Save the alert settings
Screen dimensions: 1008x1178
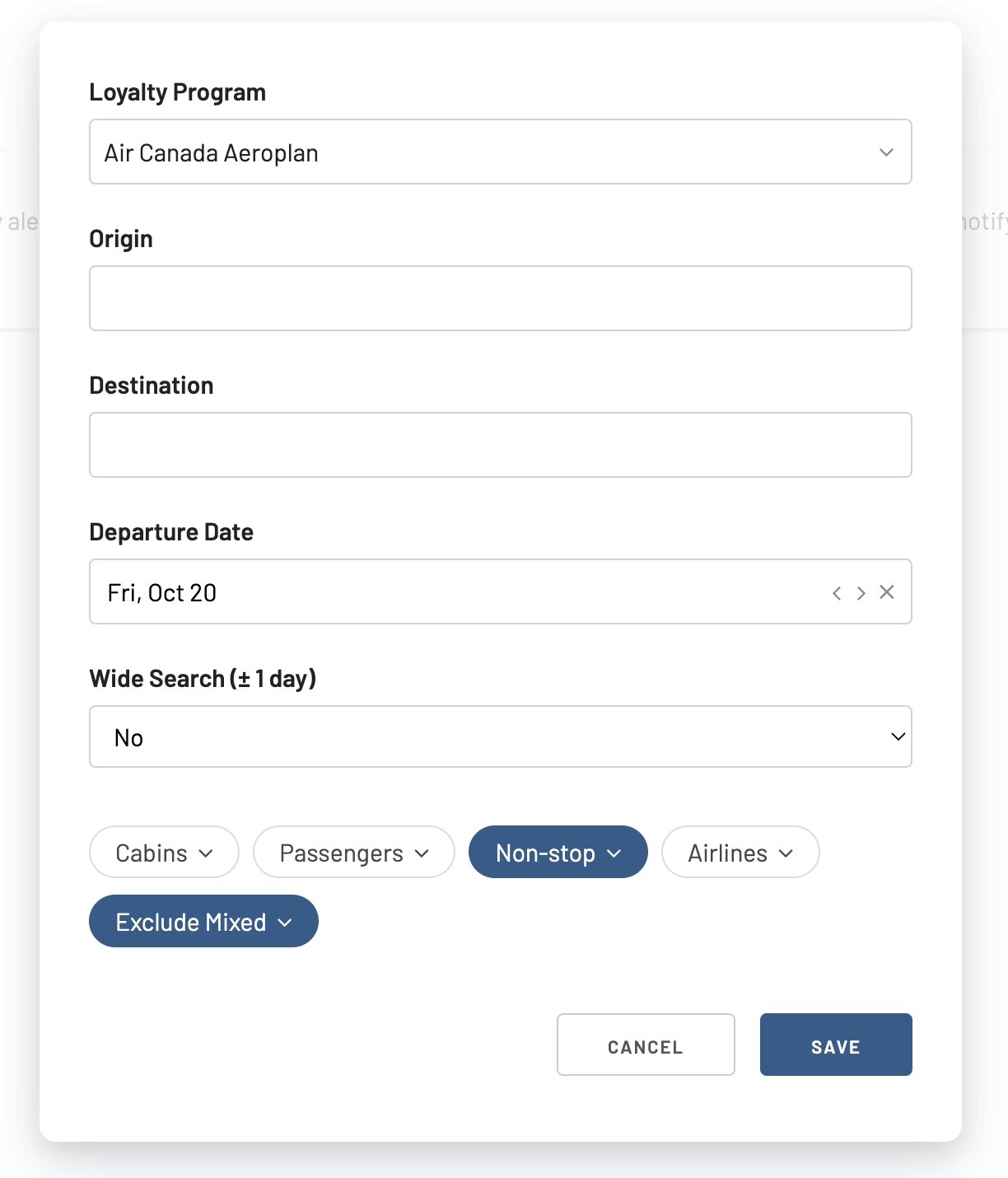(x=836, y=1045)
